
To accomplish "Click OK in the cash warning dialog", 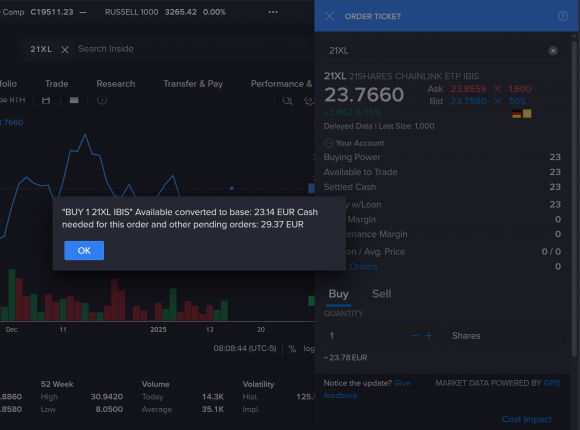I will click(84, 251).
